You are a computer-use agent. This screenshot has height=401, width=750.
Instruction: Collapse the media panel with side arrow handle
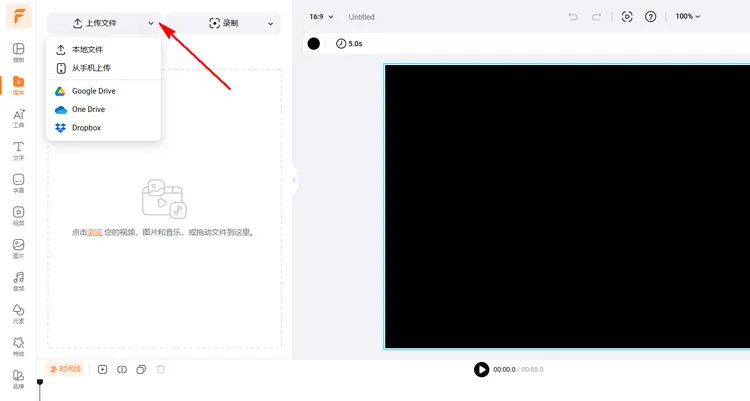click(294, 180)
